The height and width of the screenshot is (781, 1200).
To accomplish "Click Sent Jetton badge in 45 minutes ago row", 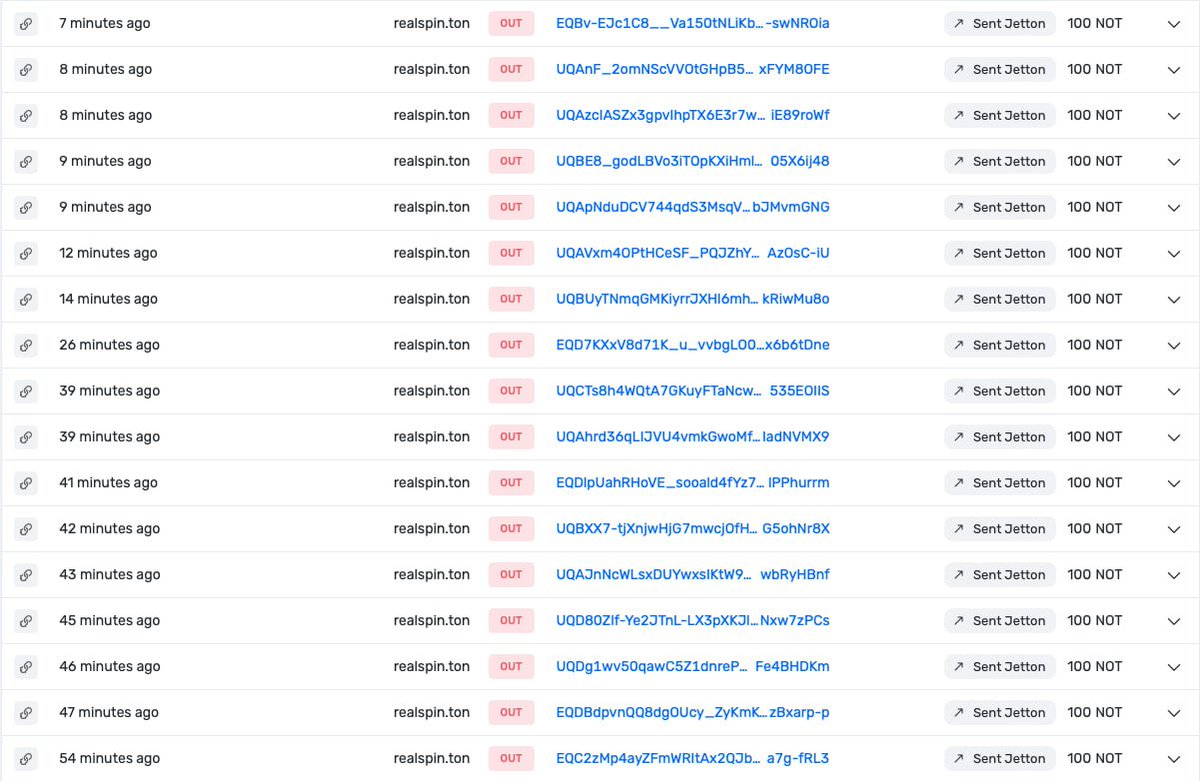I will [1000, 621].
